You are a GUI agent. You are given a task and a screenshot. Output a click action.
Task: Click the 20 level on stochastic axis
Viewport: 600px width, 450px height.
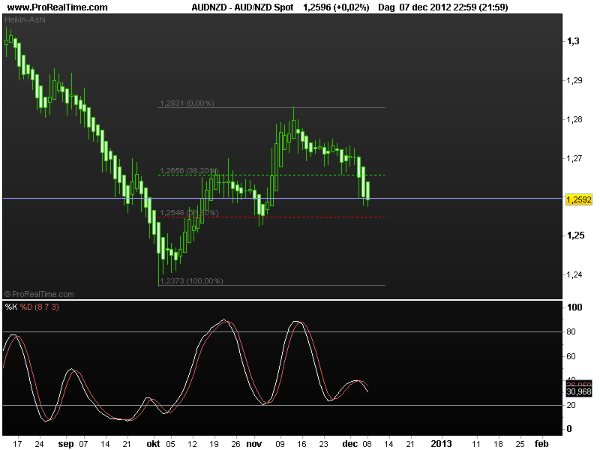[x=571, y=405]
